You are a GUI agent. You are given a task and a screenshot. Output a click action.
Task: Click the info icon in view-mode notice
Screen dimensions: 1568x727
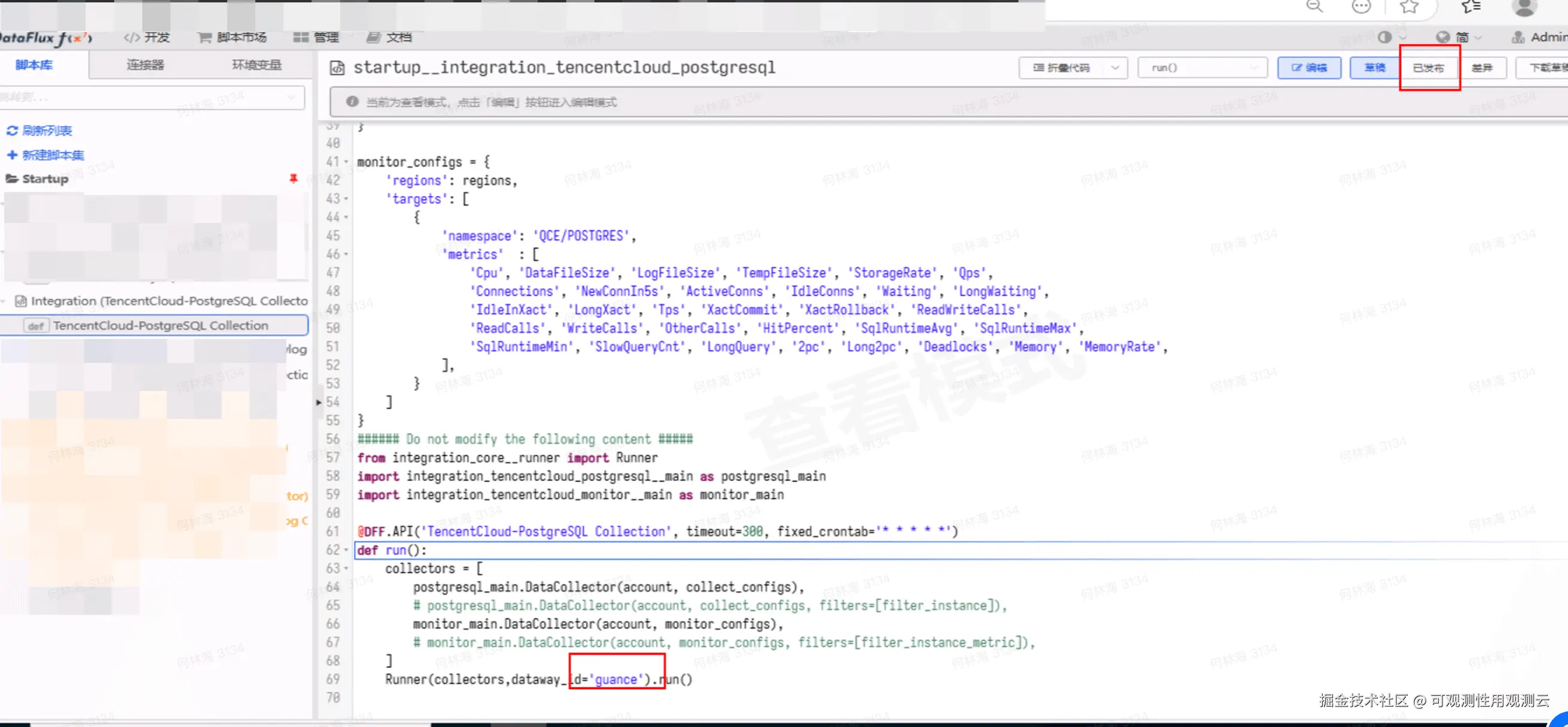[352, 102]
